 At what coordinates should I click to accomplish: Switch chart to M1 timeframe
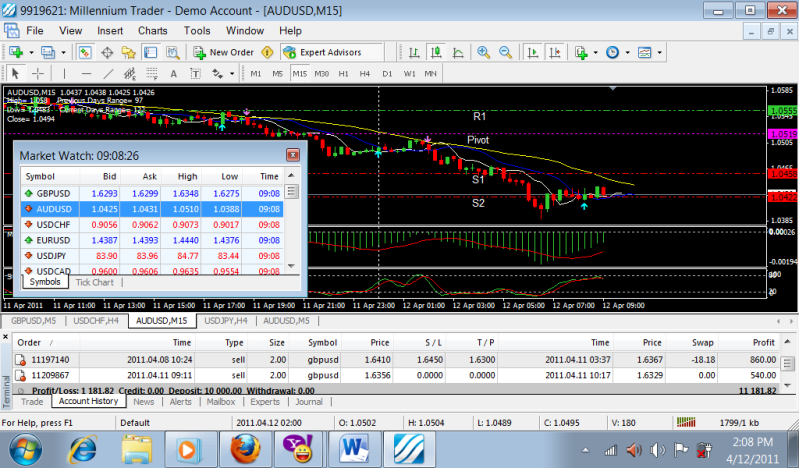(x=255, y=74)
